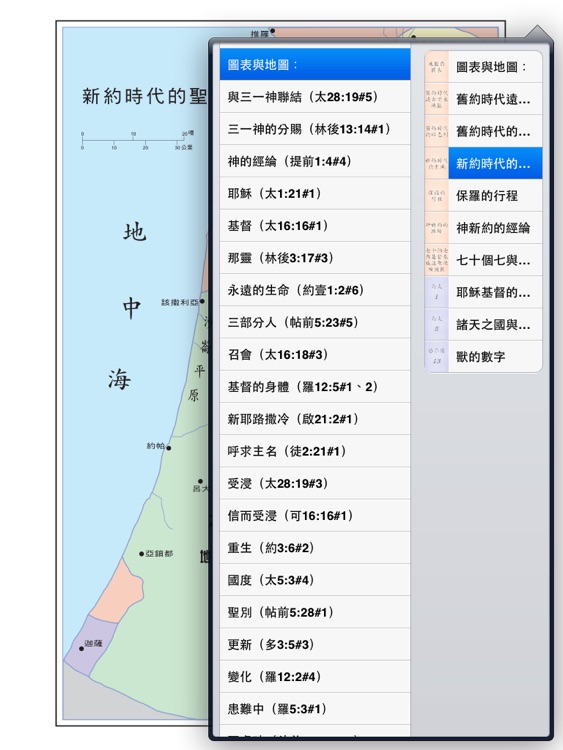Open 舊約時代遠… map menu item
Viewport: 563px width, 750px height.
(x=484, y=99)
